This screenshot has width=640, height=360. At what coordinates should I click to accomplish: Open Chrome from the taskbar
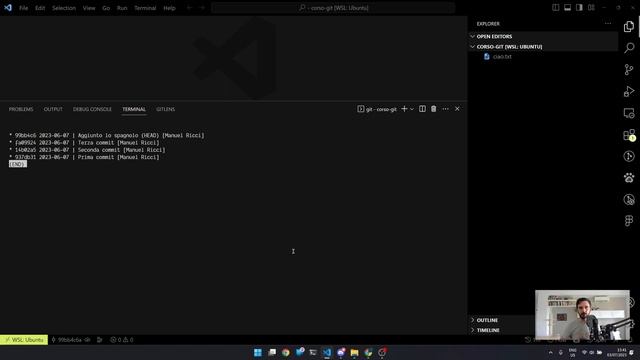[x=286, y=352]
